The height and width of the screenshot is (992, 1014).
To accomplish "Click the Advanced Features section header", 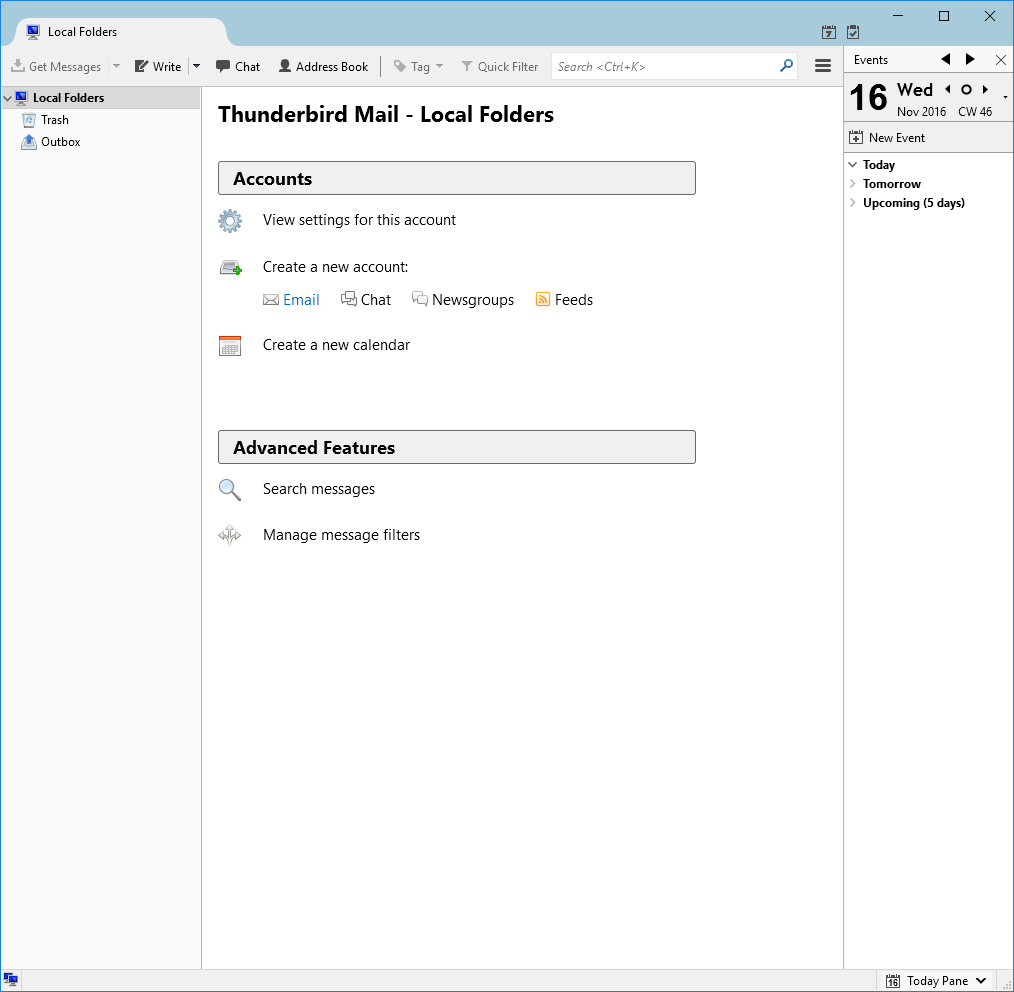I will (457, 447).
